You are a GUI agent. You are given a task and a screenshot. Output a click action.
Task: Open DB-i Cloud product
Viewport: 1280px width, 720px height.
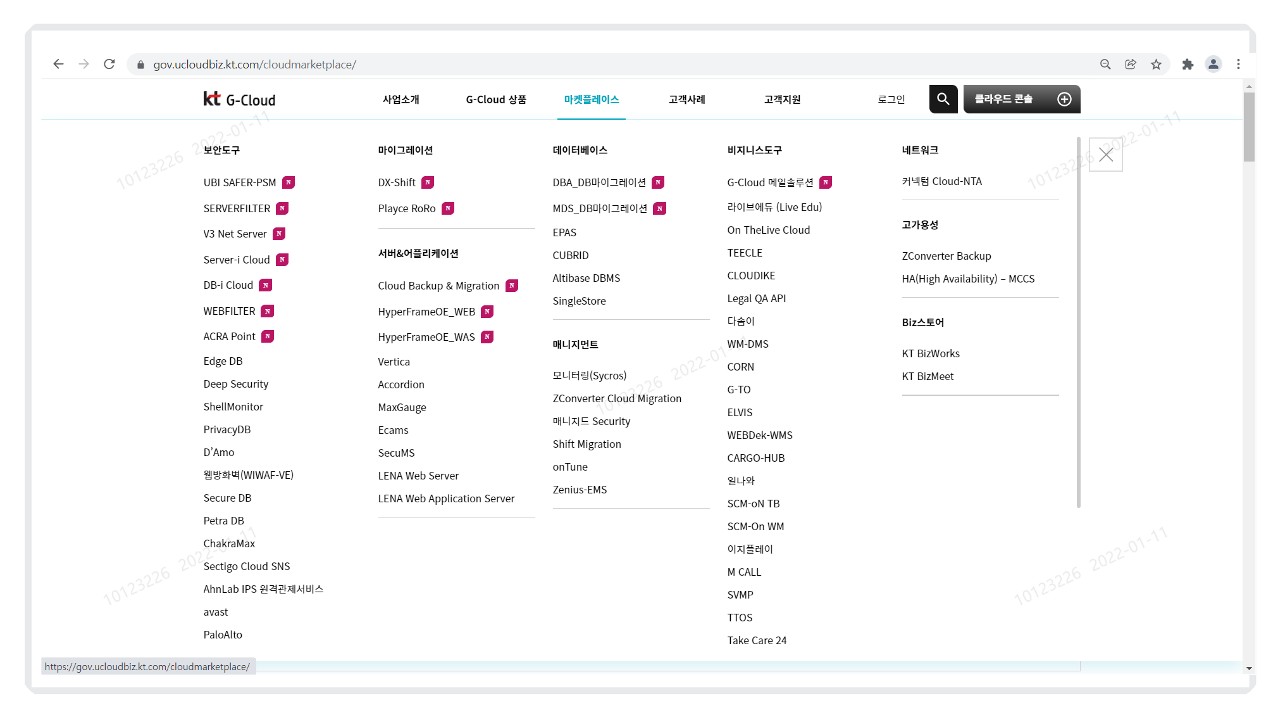pos(228,285)
